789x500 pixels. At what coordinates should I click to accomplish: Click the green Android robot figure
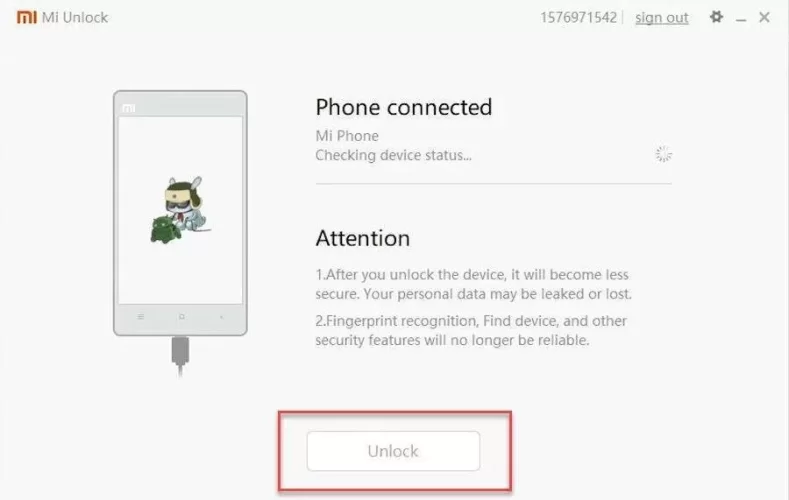165,230
